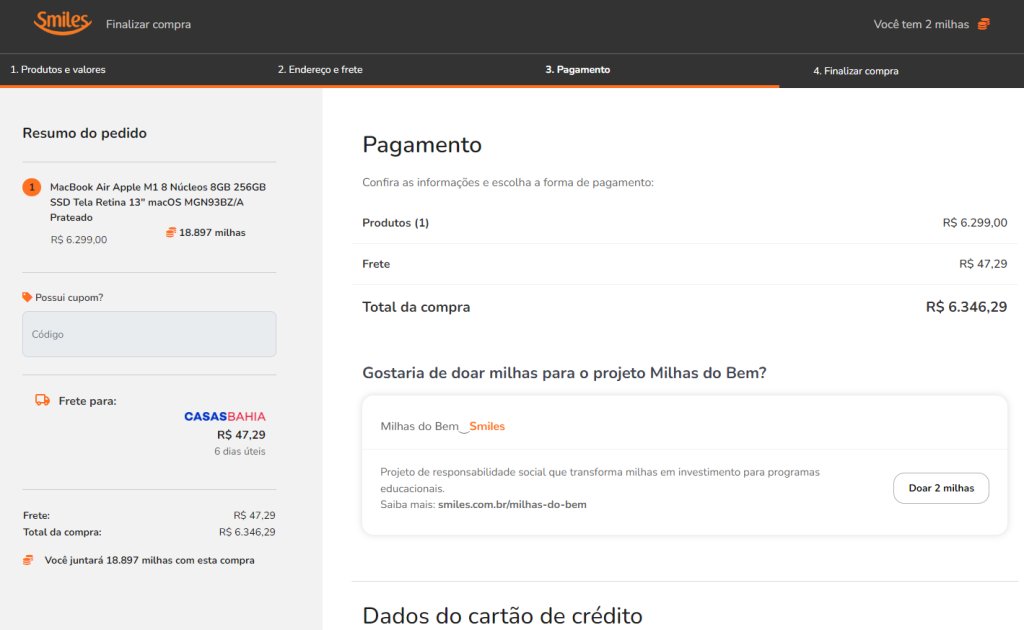Click the miles icon next to 18.897 milhas
Image resolution: width=1024 pixels, height=630 pixels.
[x=170, y=232]
